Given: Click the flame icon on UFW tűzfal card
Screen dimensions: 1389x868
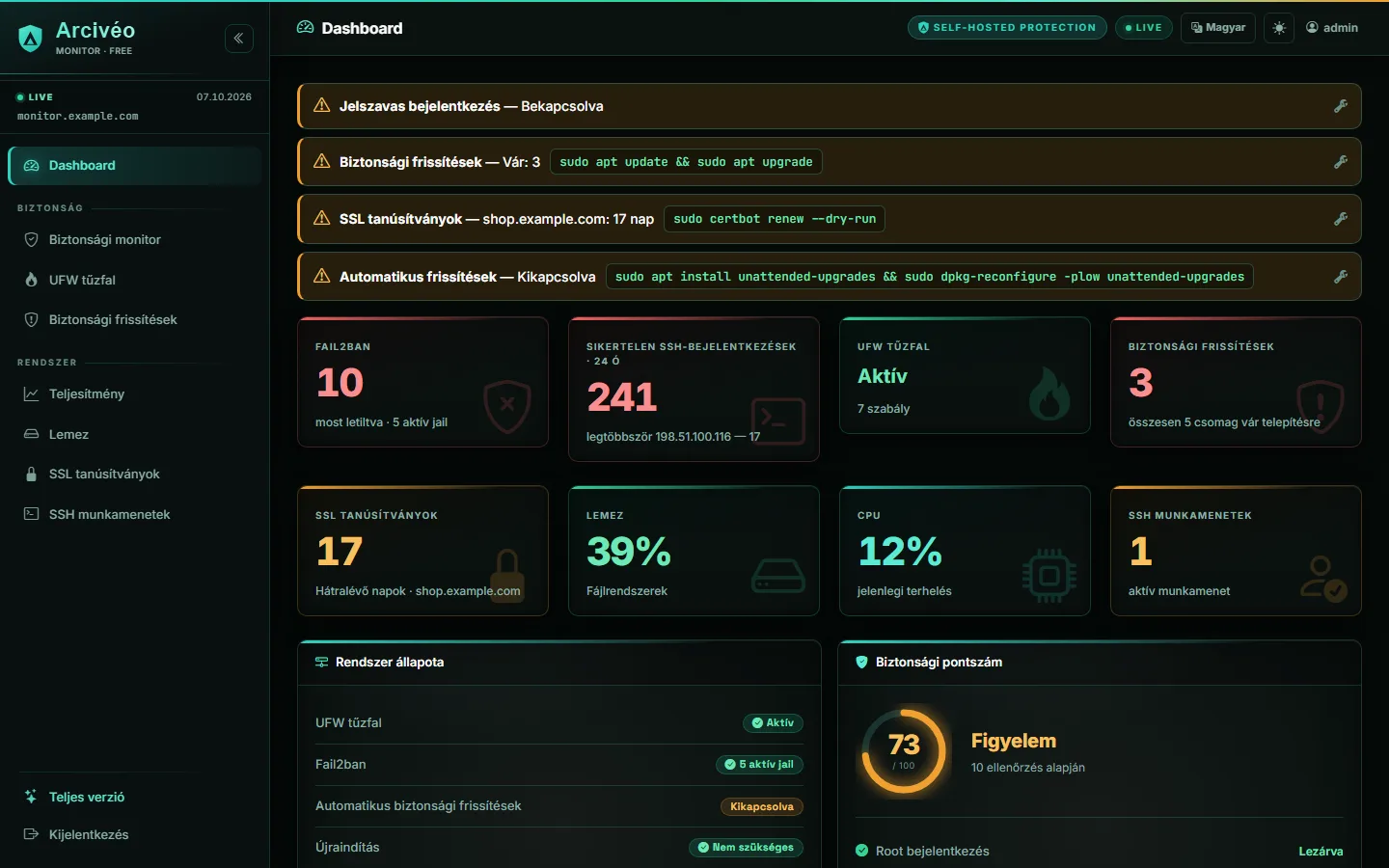Looking at the screenshot, I should pyautogui.click(x=1049, y=393).
